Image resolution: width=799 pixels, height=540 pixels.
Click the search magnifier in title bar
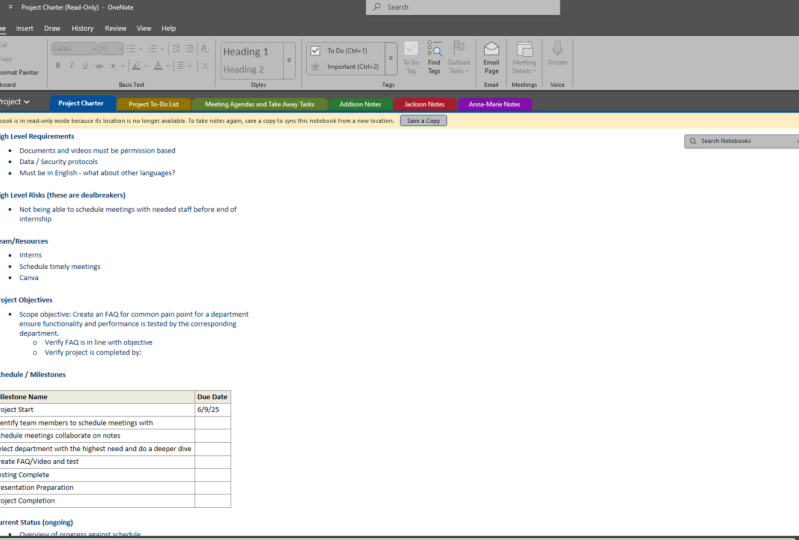pyautogui.click(x=377, y=7)
